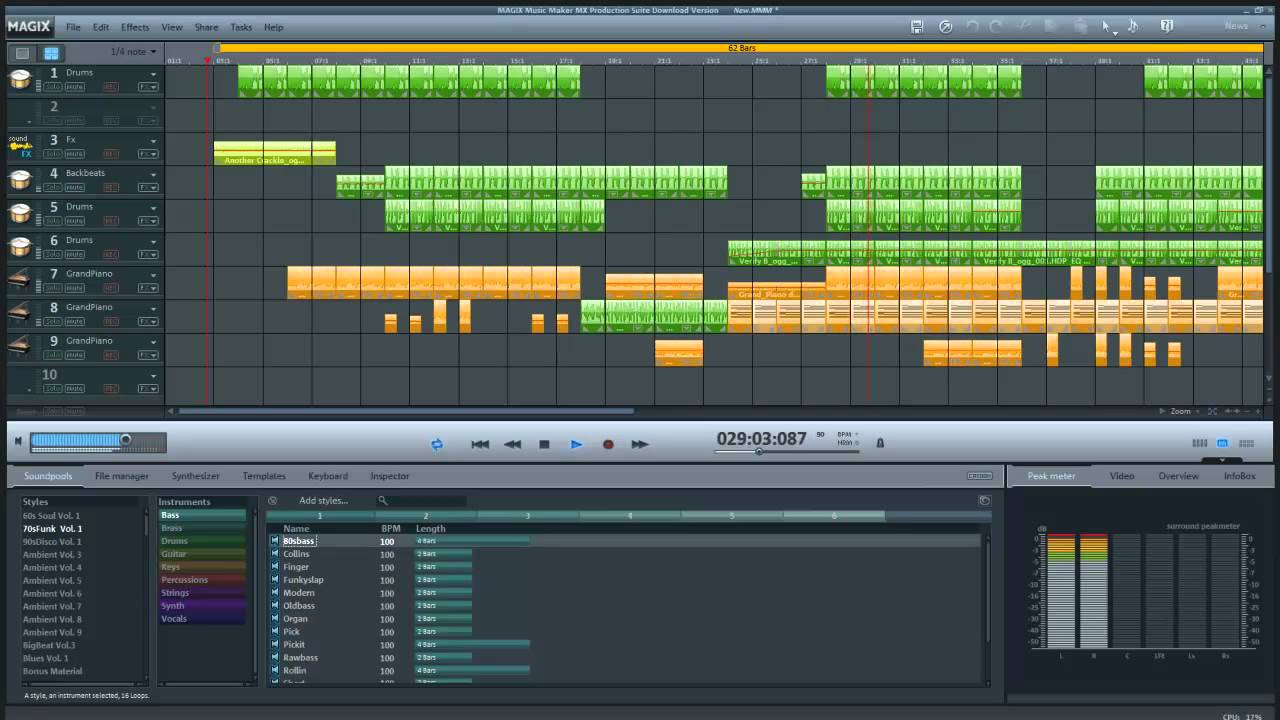The height and width of the screenshot is (720, 1280).
Task: Open track 4 Backbeats menu arrow
Action: (153, 175)
